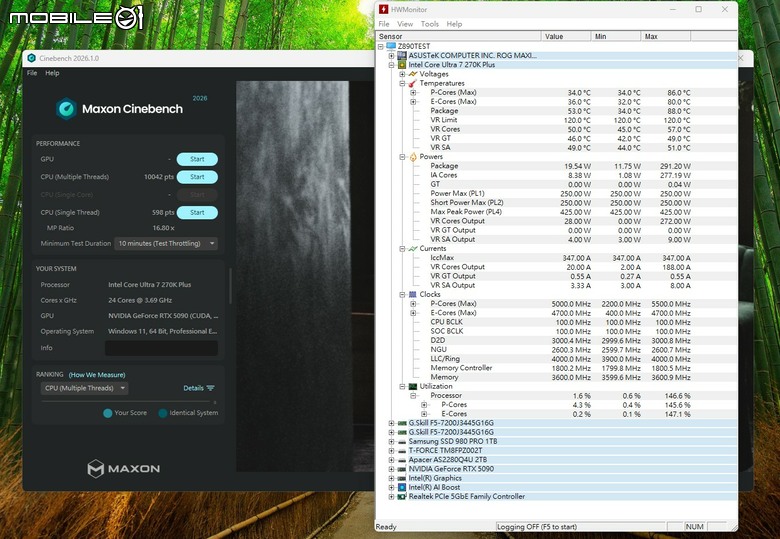Click the Realtek PCIe 5GbE network icon
The height and width of the screenshot is (539, 780).
click(x=402, y=497)
